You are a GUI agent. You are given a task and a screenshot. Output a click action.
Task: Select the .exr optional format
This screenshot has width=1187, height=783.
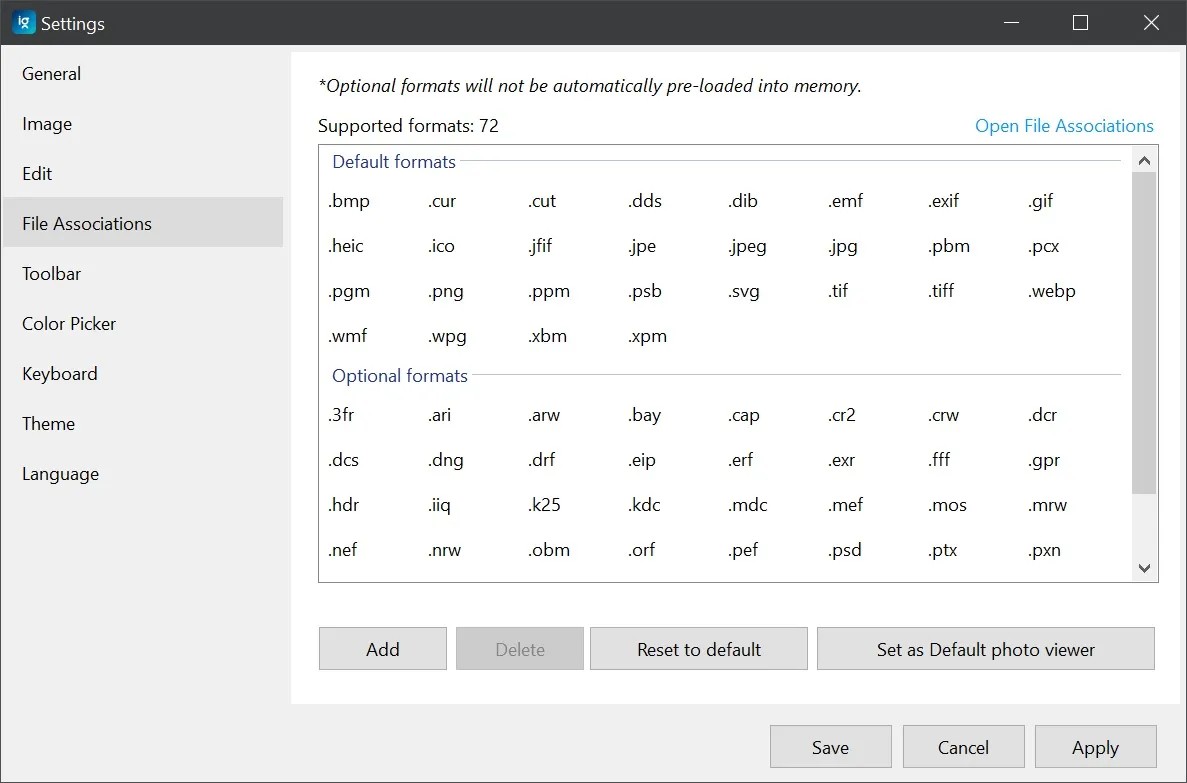click(x=842, y=460)
